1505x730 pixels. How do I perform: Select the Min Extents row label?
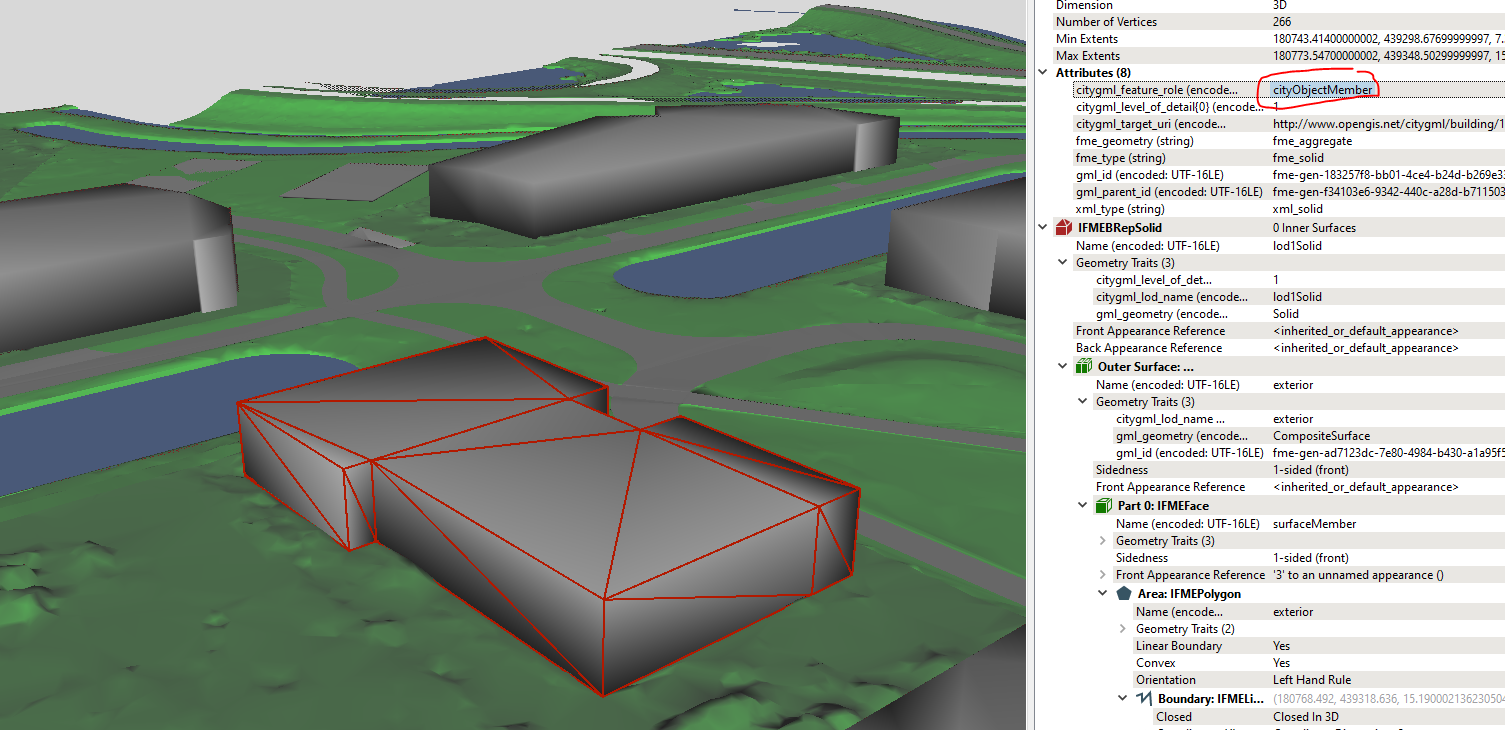1089,39
